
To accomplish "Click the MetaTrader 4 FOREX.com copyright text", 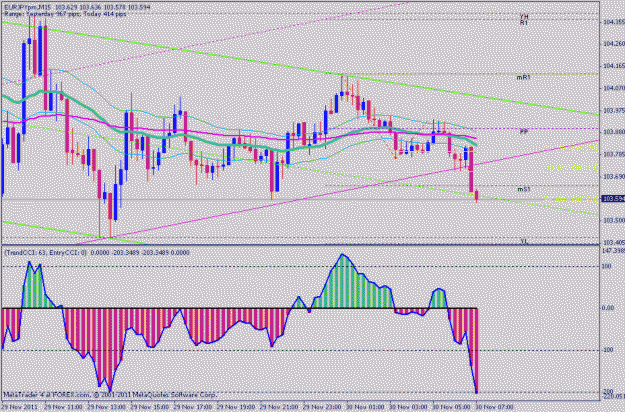I will pyautogui.click(x=110, y=395).
